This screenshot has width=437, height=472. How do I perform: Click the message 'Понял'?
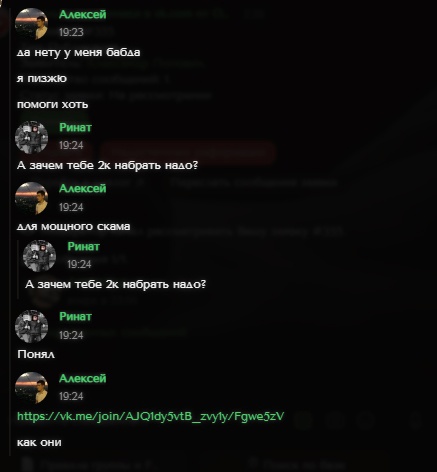click(x=36, y=354)
